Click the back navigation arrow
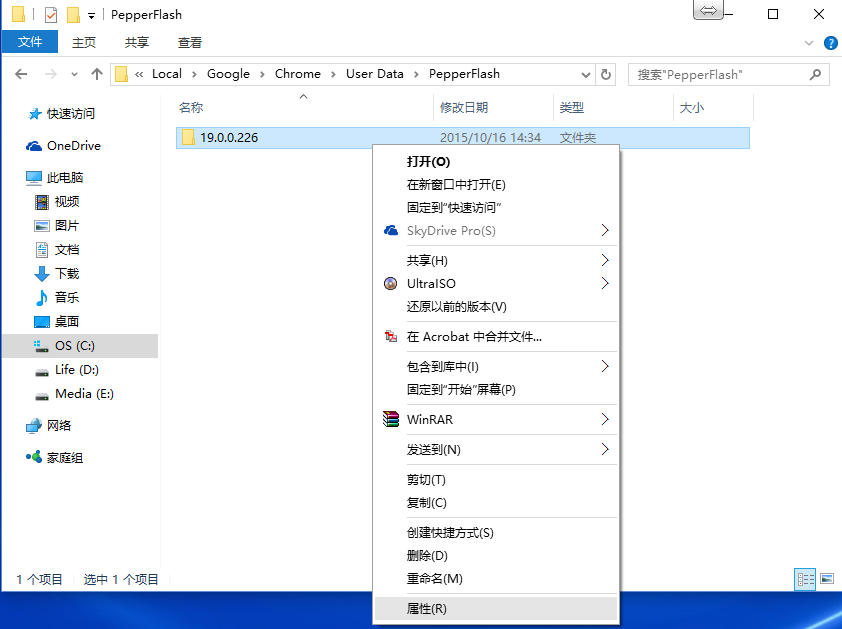 click(21, 74)
